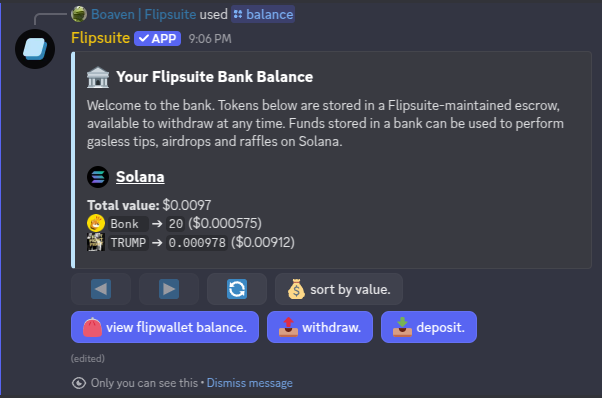Click the bank building emoji
Viewport: 602px width, 398px height.
click(x=98, y=77)
